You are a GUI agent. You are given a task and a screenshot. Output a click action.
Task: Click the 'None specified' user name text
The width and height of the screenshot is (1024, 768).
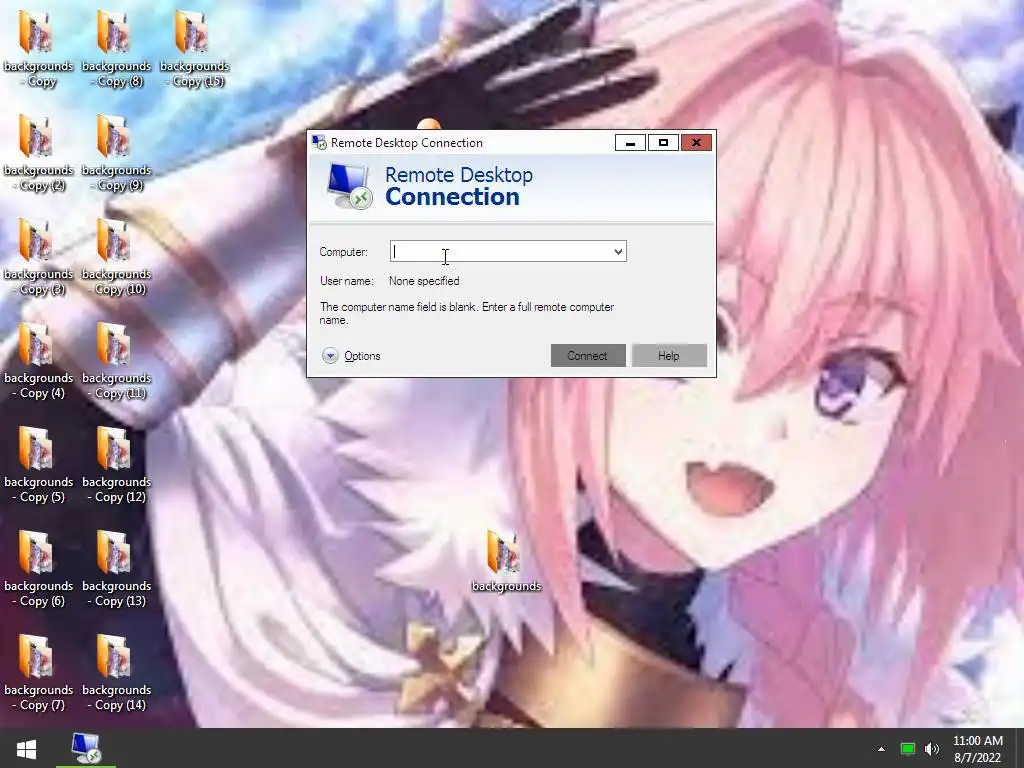424,281
